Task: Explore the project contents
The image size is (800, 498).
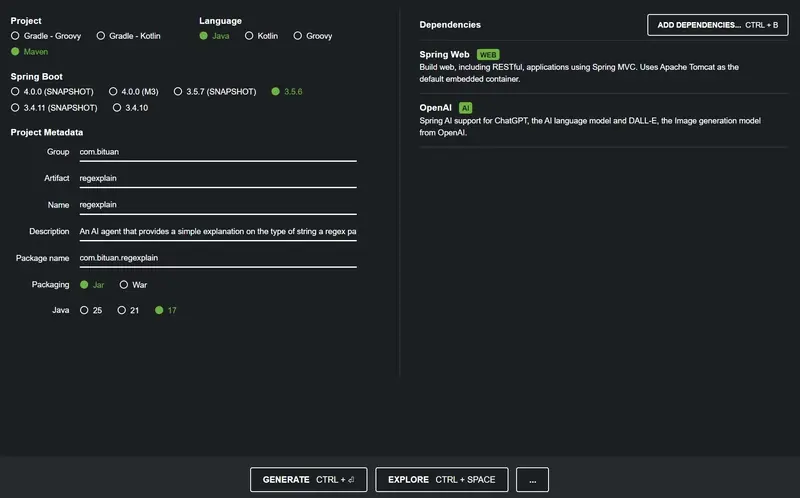Action: 441,480
